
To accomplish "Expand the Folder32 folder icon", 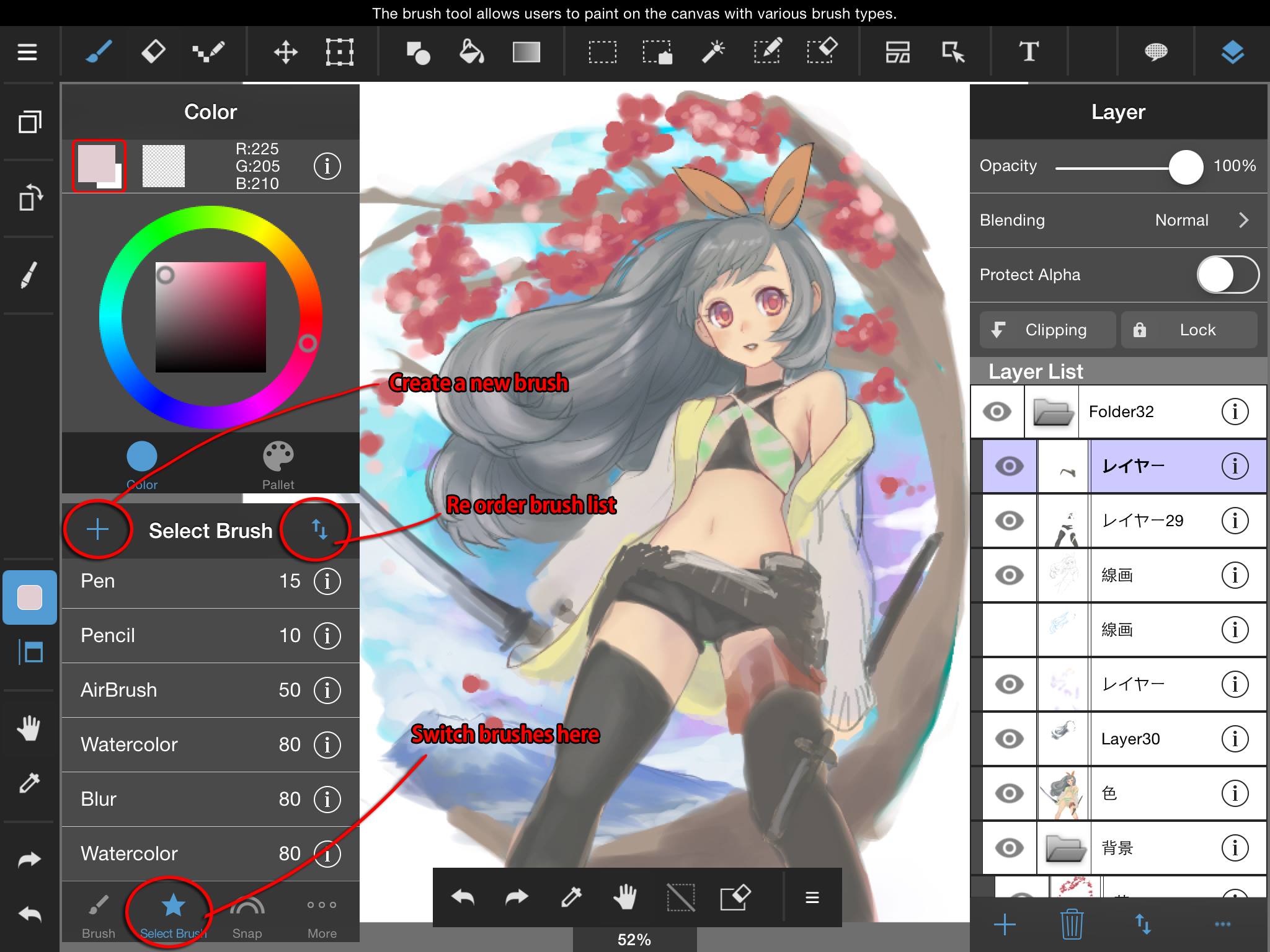I will click(1052, 412).
